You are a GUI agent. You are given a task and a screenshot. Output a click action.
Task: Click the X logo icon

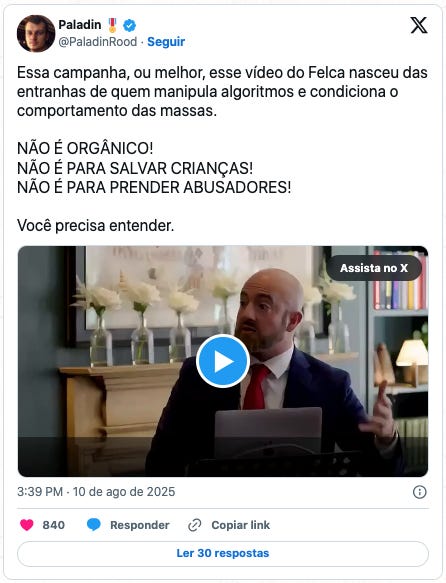coord(419,25)
